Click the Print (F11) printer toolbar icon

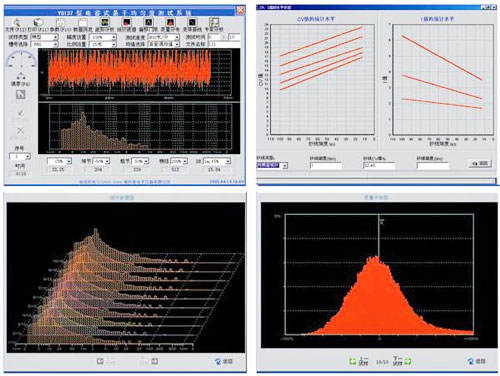[x=39, y=22]
